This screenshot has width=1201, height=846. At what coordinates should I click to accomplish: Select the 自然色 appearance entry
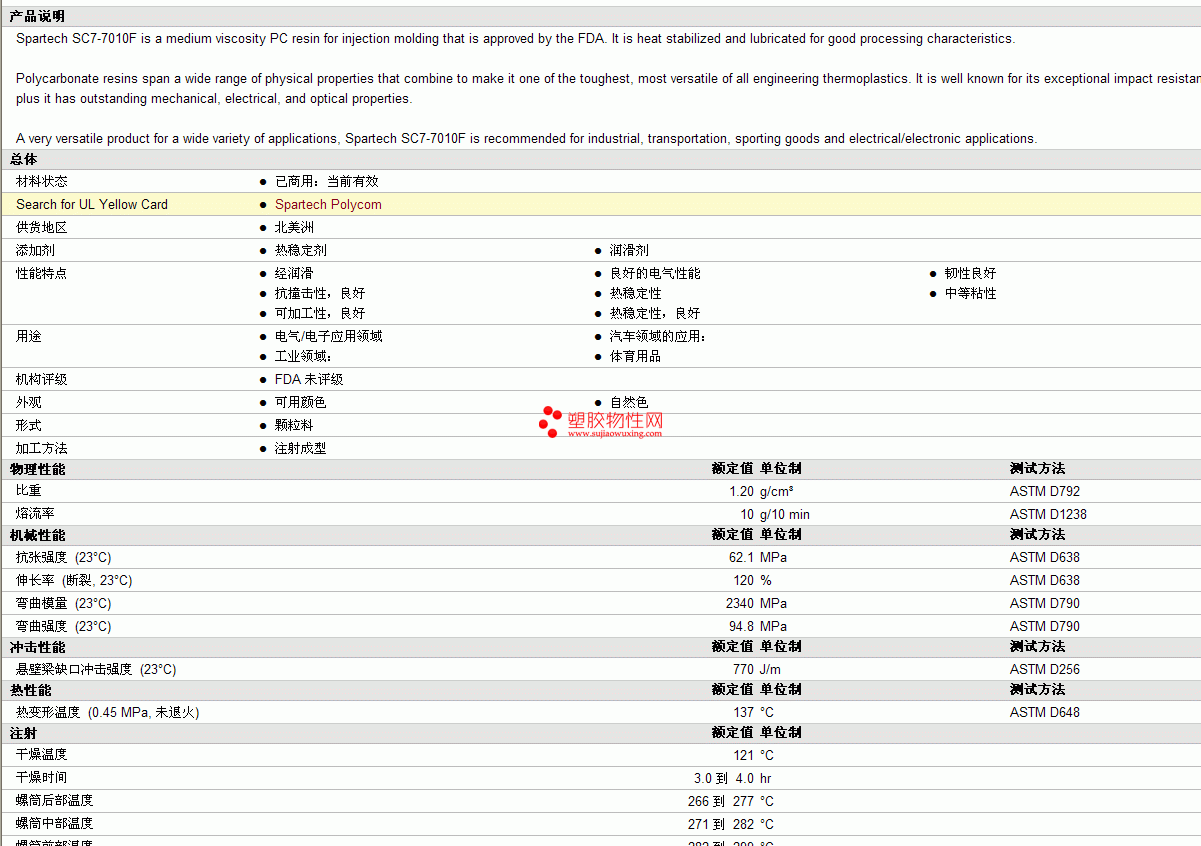click(x=629, y=402)
